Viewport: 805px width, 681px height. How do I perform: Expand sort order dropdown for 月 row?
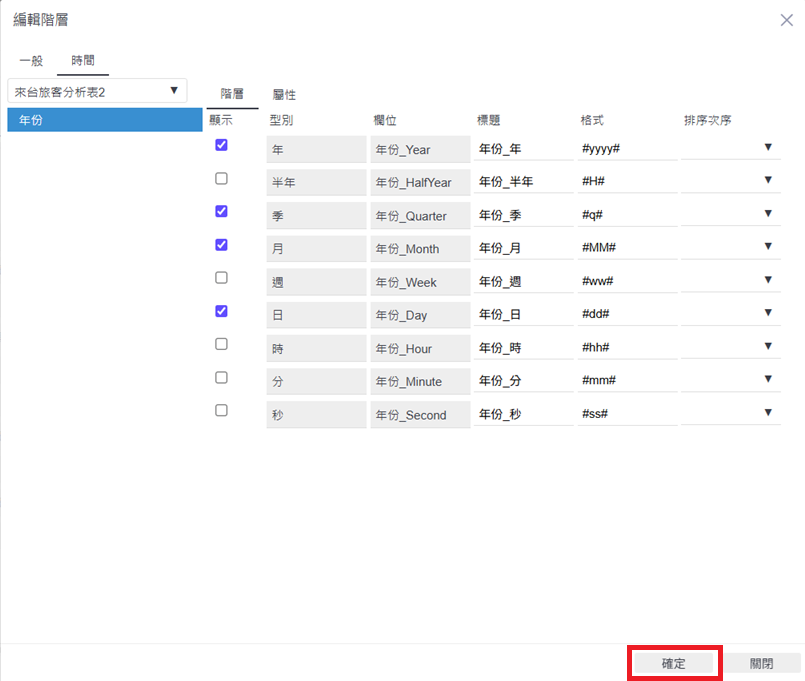[x=730, y=247]
